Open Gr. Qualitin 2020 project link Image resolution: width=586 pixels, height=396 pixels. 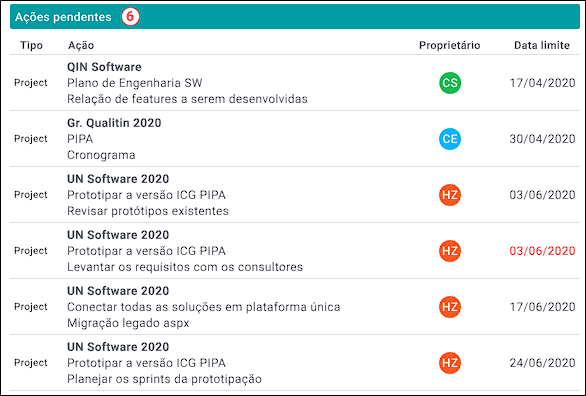coord(114,123)
